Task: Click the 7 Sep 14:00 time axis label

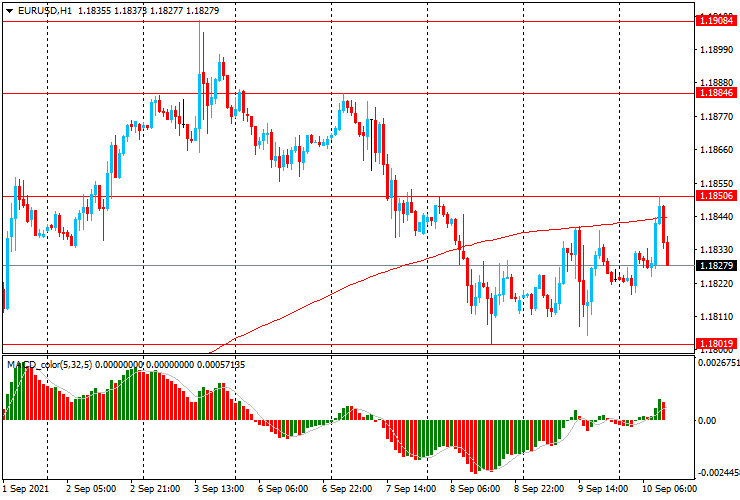Action: (411, 489)
